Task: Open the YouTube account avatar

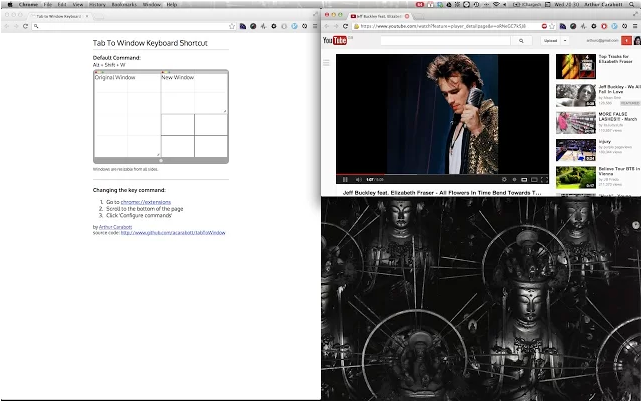Action: 637,40
